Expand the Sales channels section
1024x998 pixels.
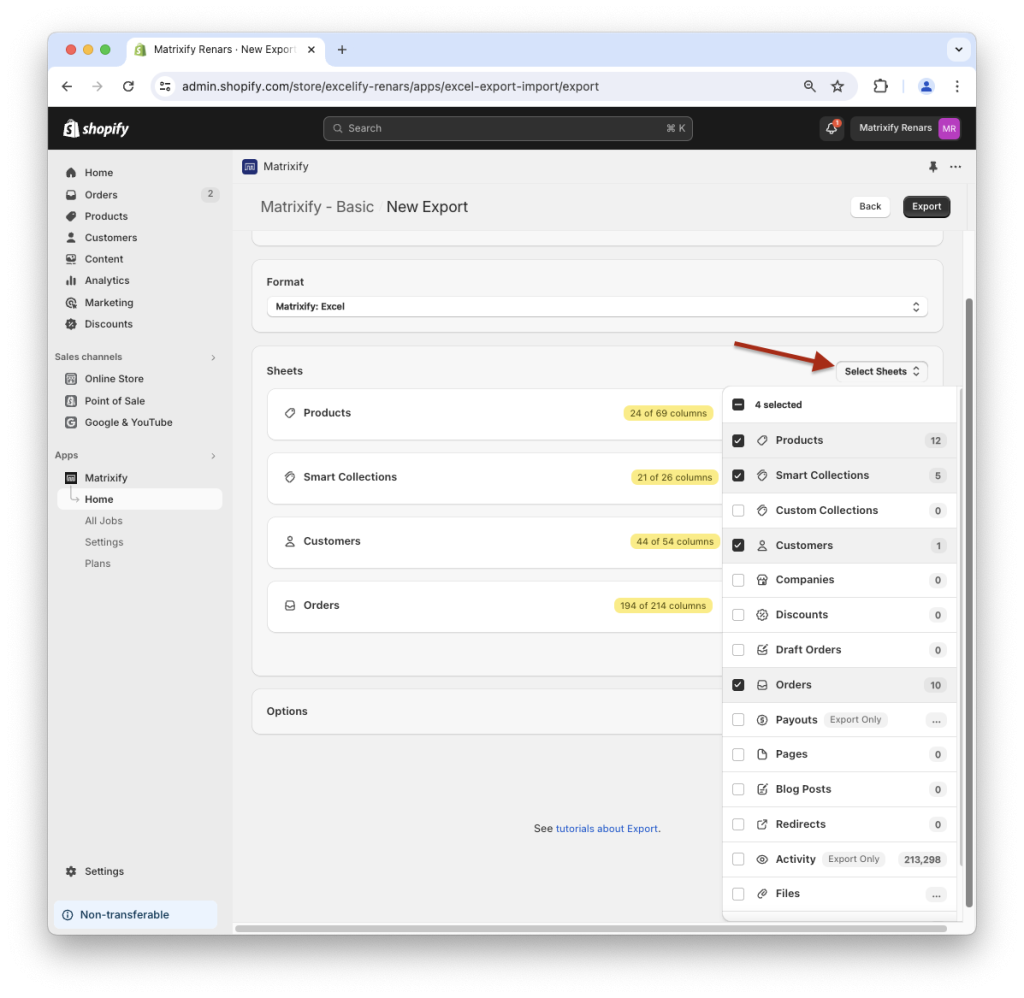213,356
